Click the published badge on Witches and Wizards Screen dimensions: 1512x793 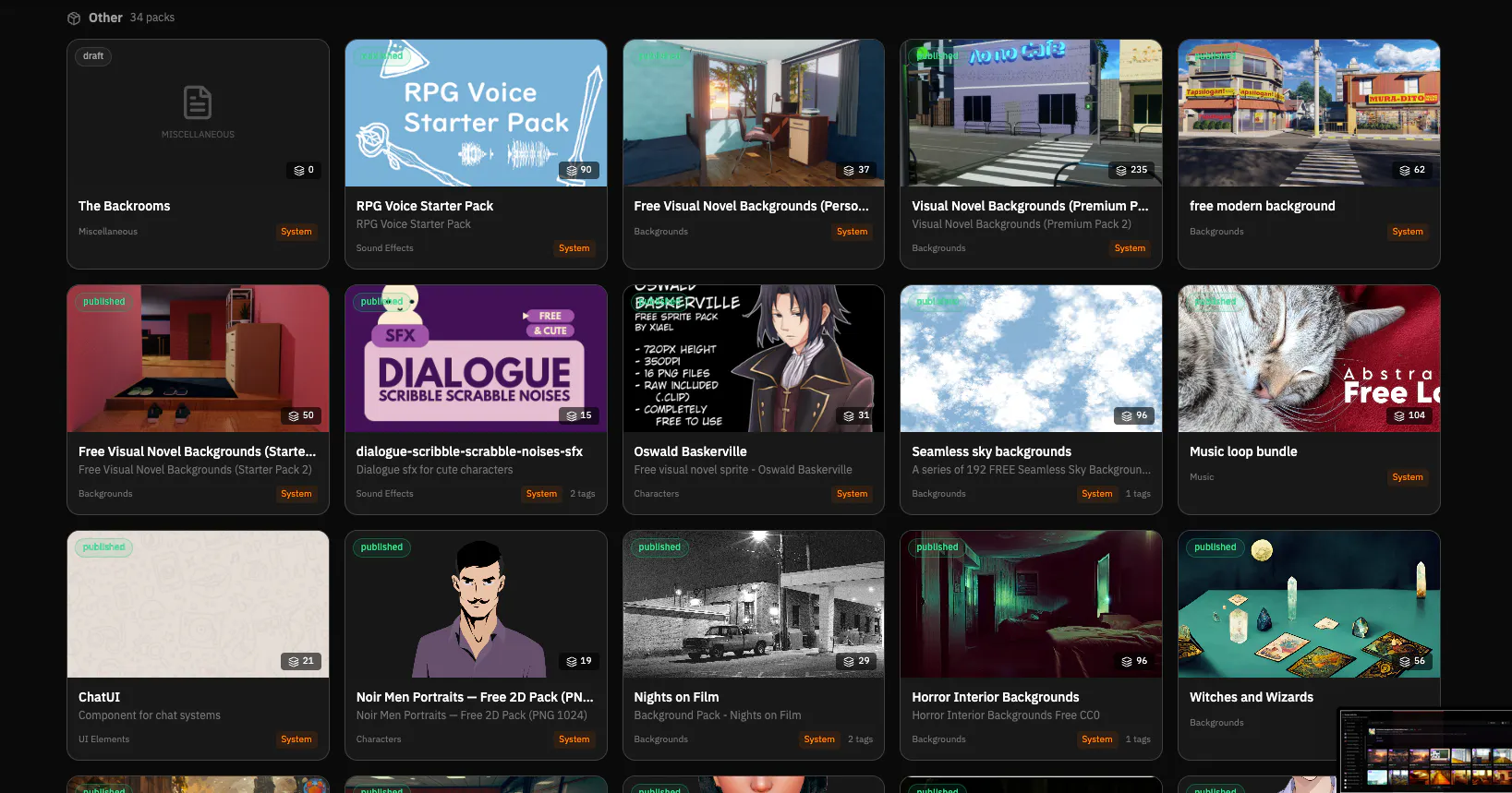point(1215,547)
